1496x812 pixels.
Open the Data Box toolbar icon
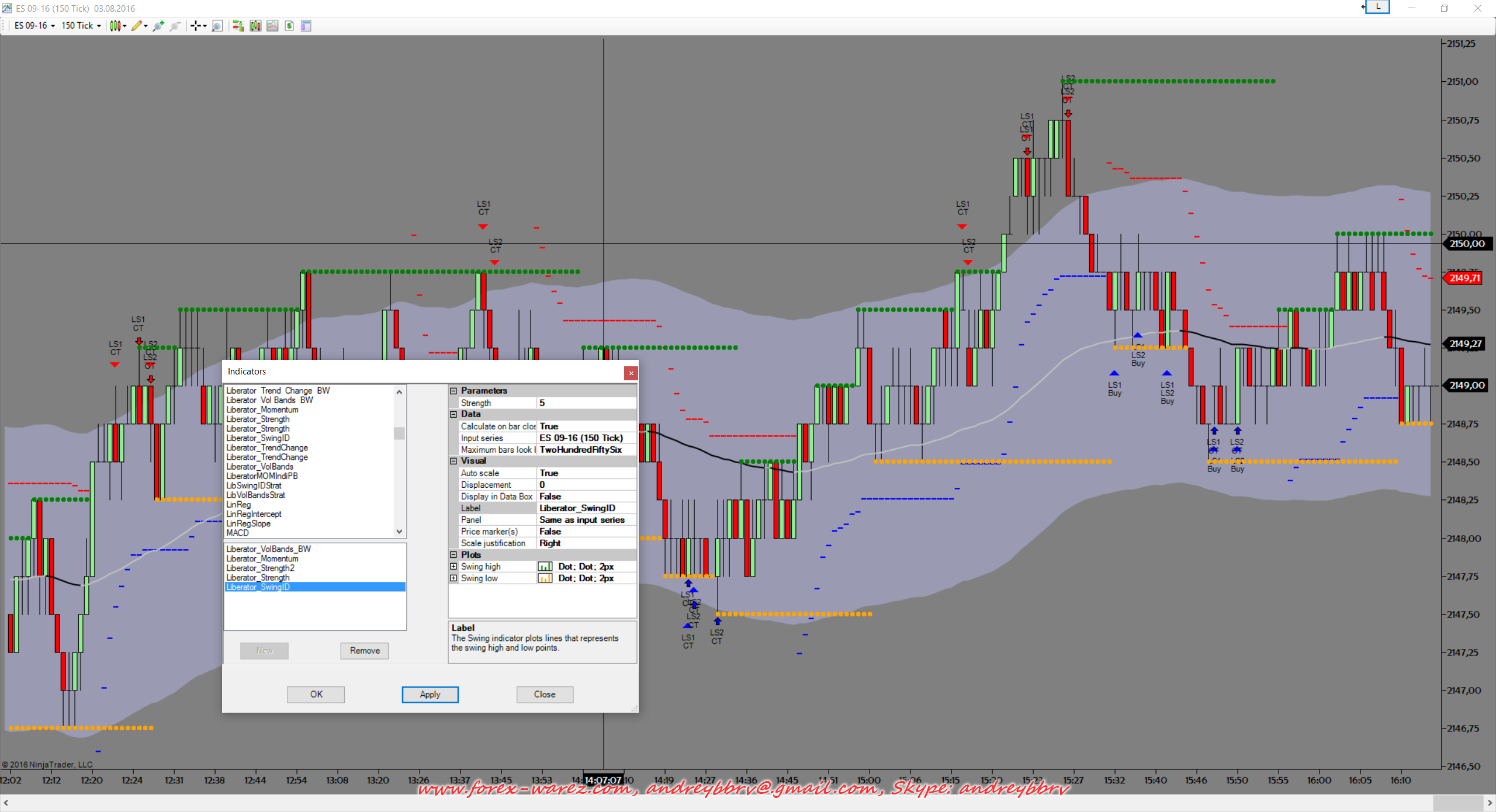pyautogui.click(x=306, y=26)
